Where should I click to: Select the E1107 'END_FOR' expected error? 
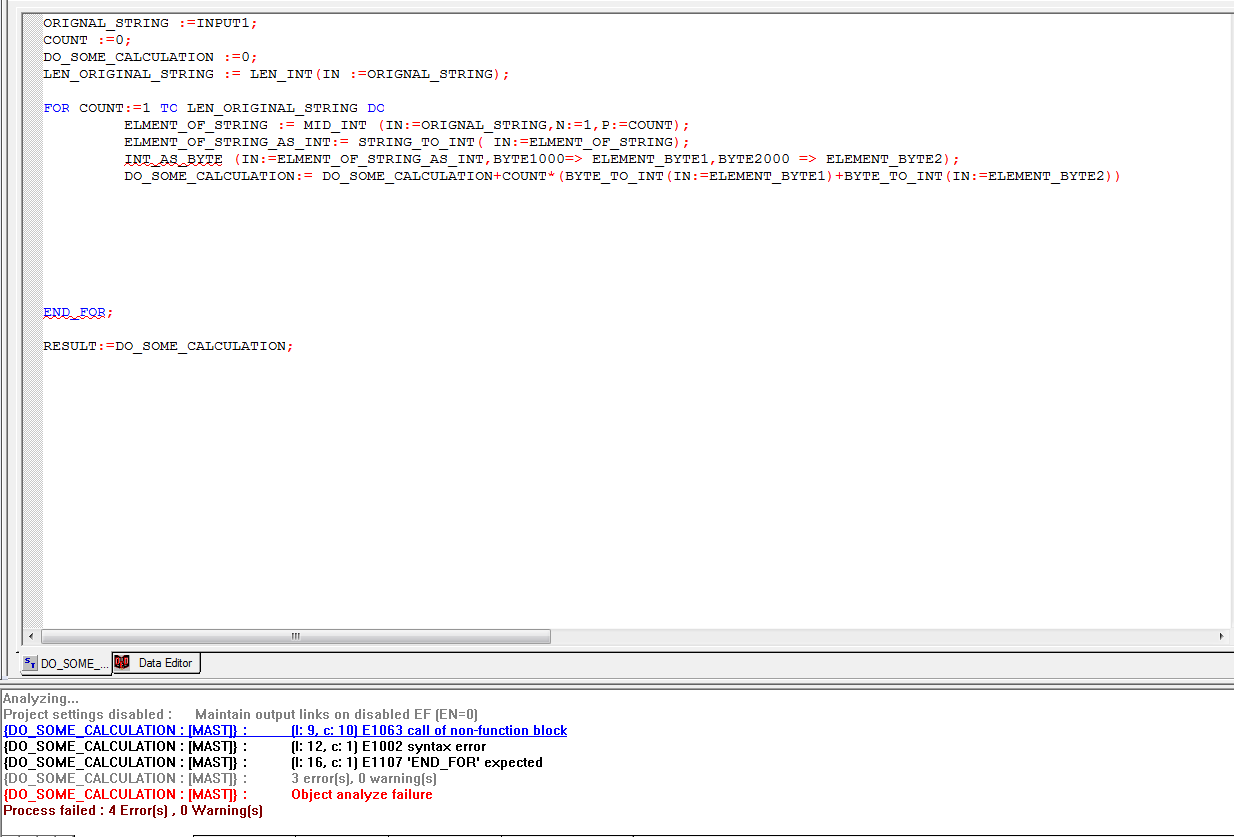416,763
